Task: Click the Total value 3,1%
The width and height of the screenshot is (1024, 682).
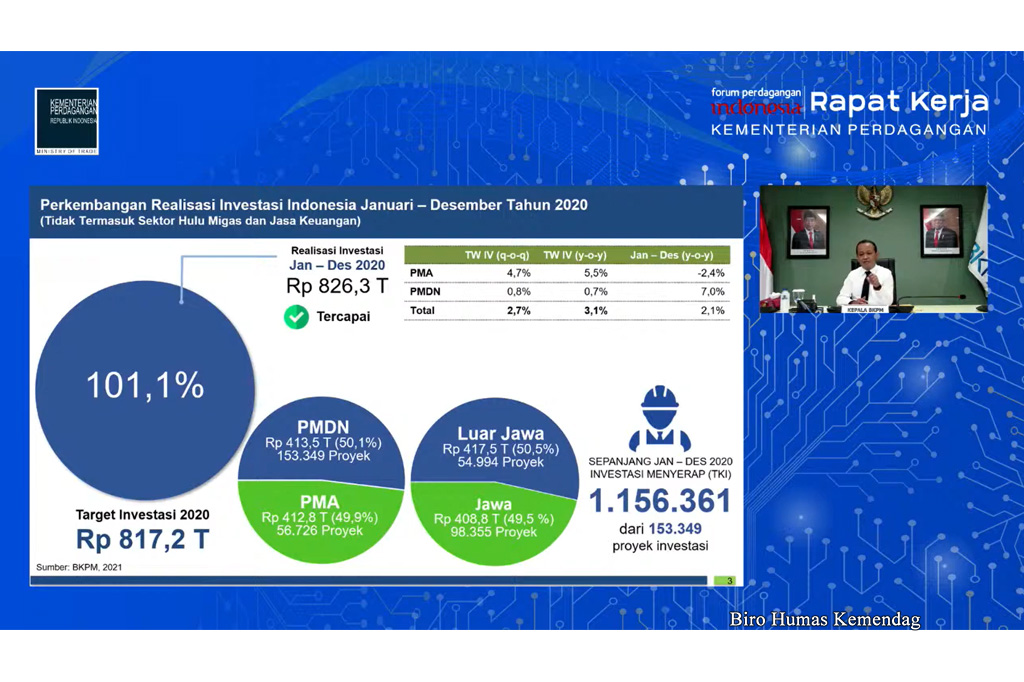Action: [596, 311]
